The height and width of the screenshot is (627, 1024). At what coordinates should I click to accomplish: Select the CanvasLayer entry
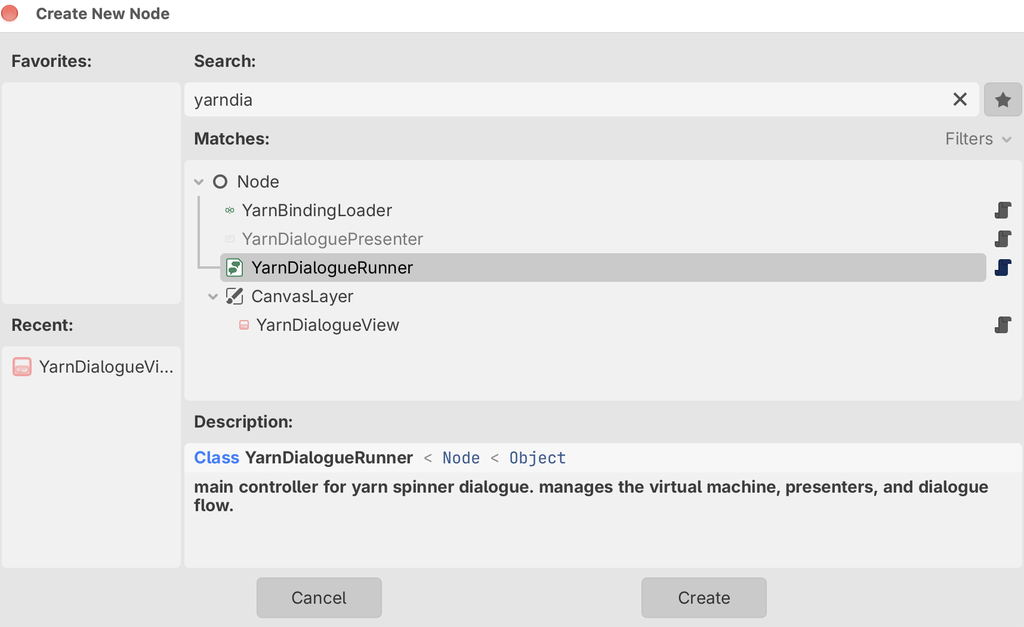(x=302, y=297)
